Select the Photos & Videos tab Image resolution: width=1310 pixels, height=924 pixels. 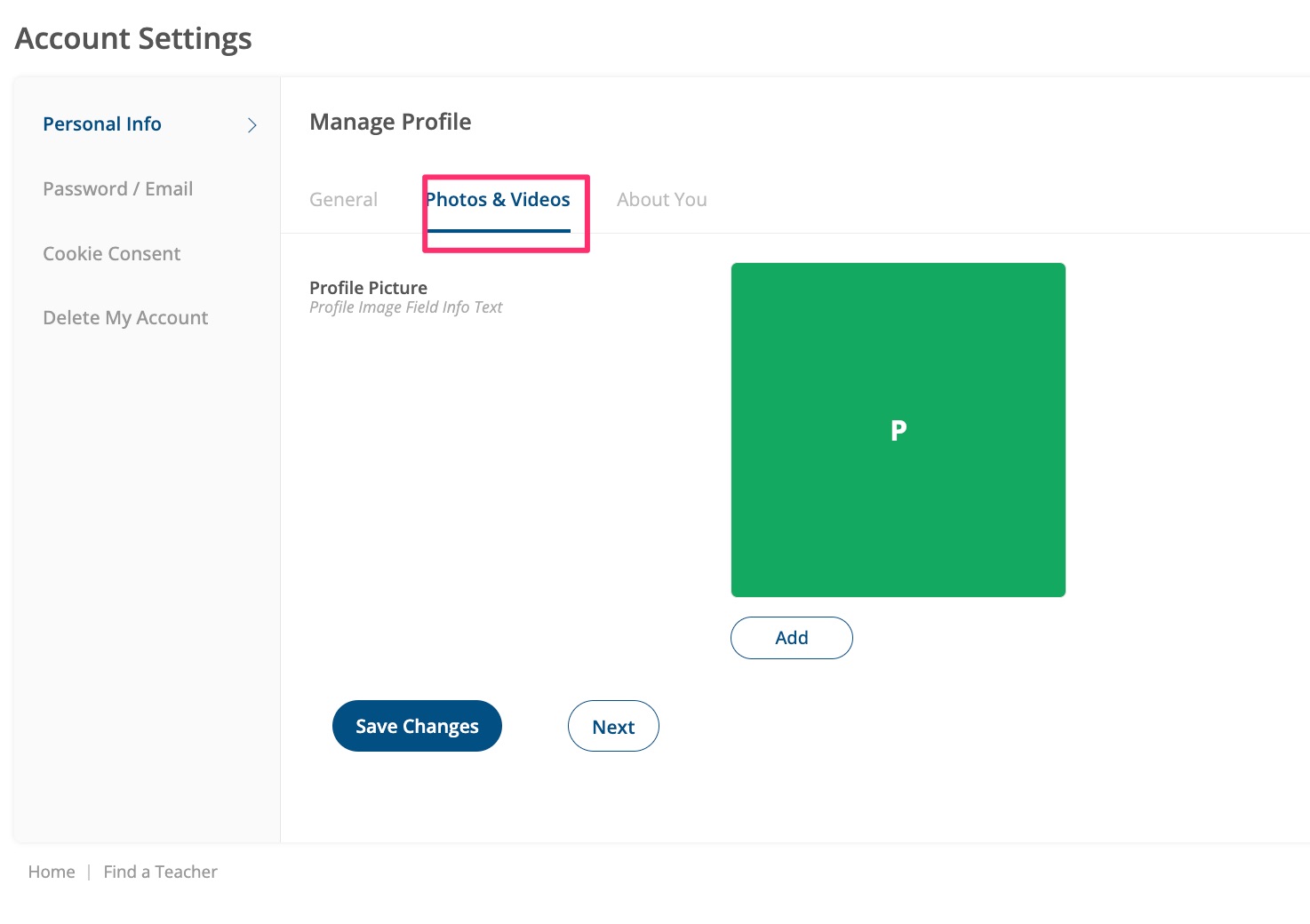point(498,200)
